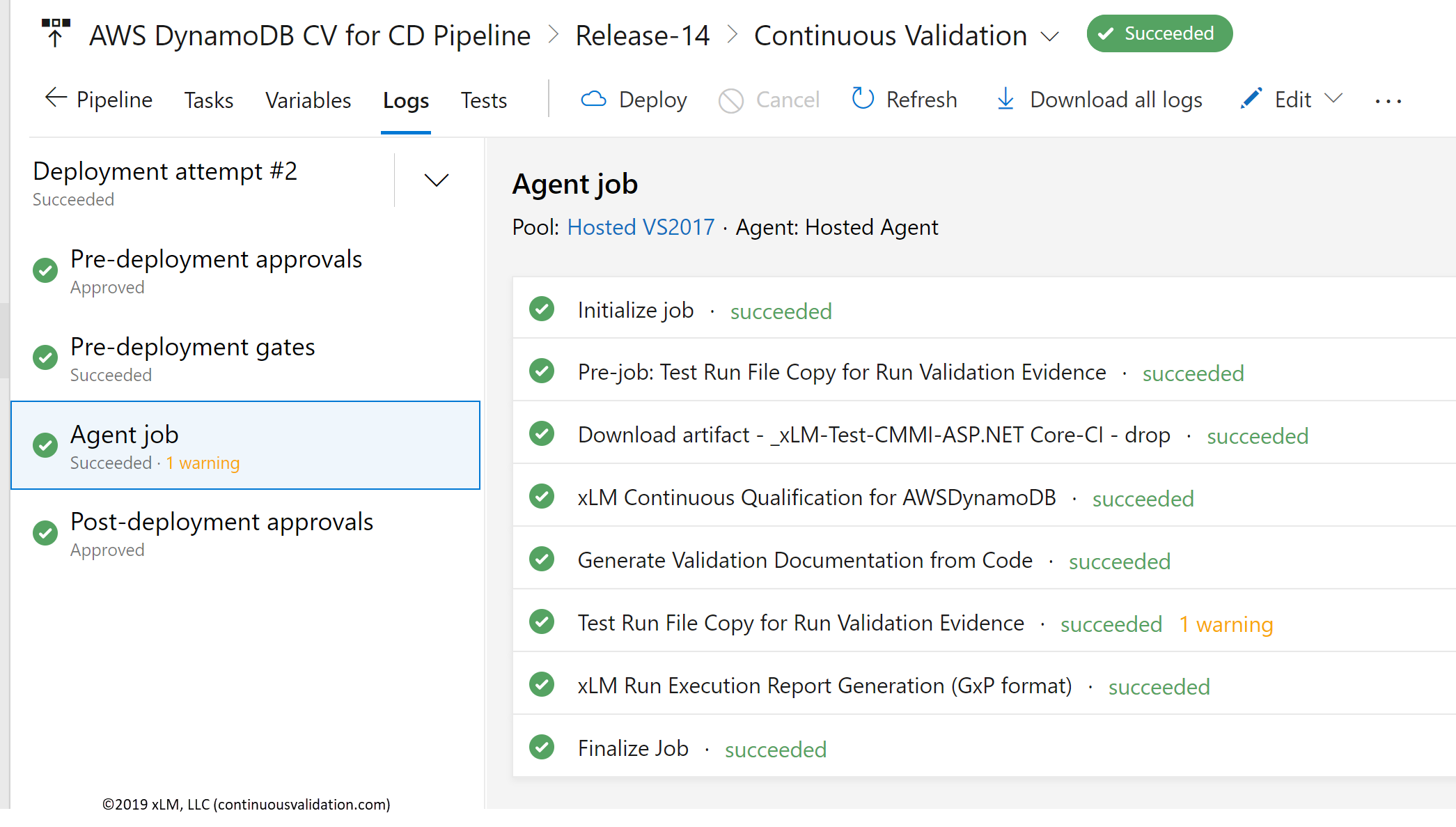Go back to Pipeline view
The width and height of the screenshot is (1456, 827).
(99, 100)
